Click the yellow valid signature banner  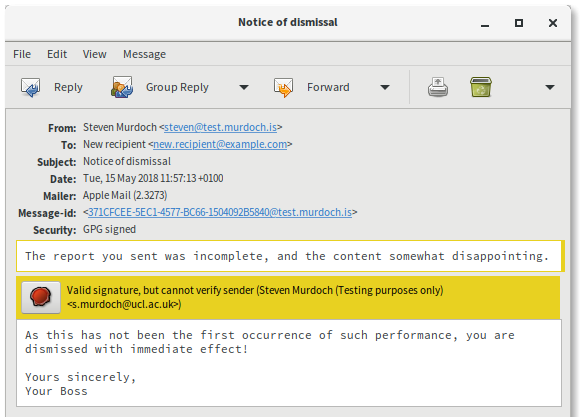coord(288,297)
